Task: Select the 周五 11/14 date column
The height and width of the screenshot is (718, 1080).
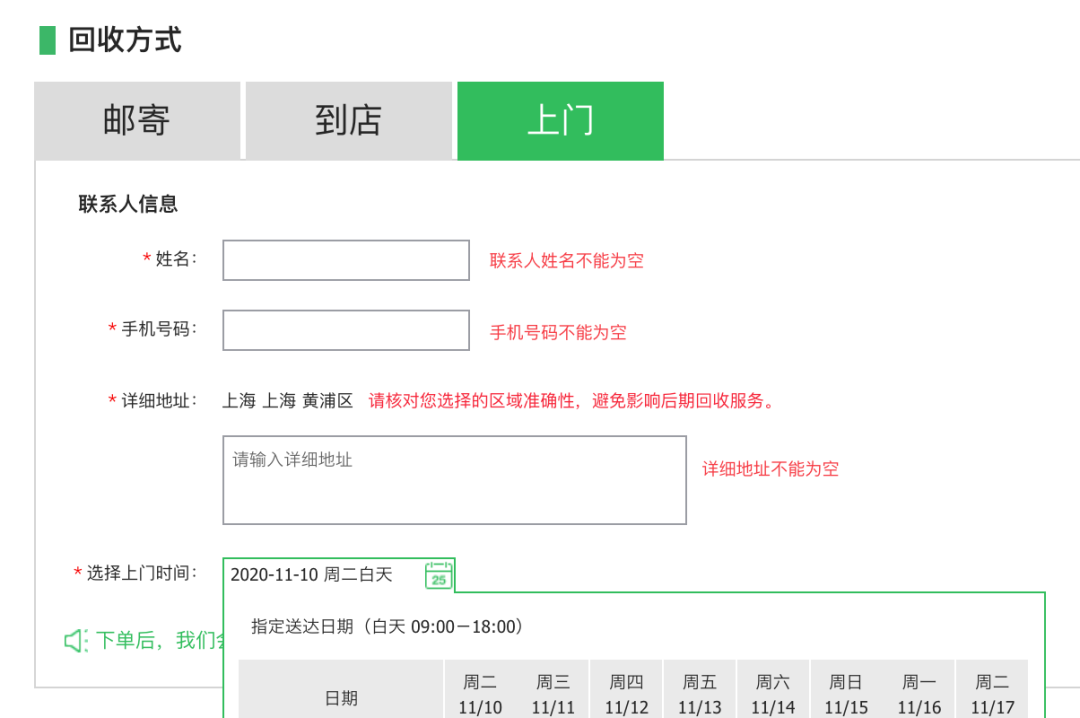Action: pos(701,690)
